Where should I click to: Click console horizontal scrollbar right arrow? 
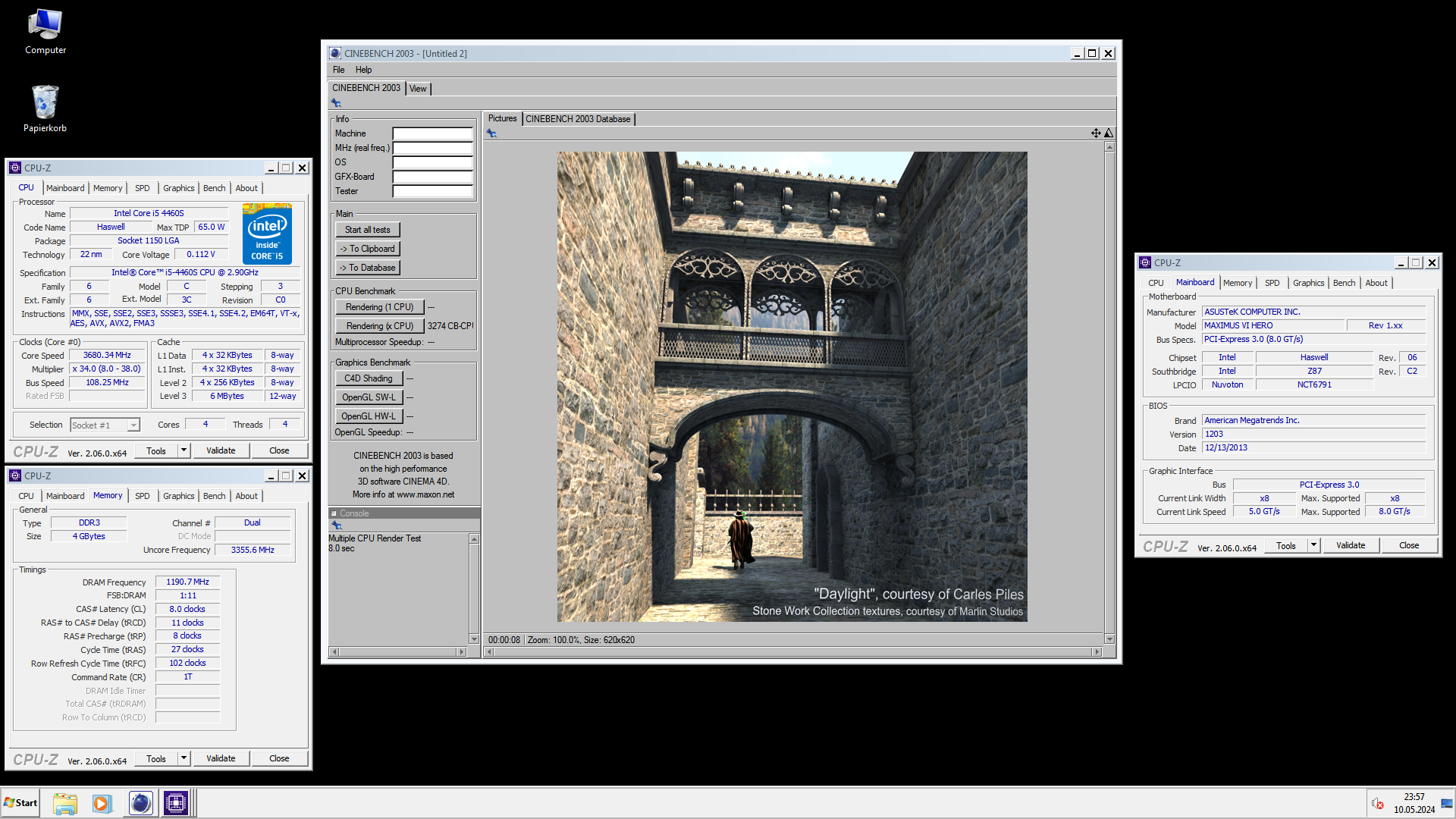pos(461,651)
